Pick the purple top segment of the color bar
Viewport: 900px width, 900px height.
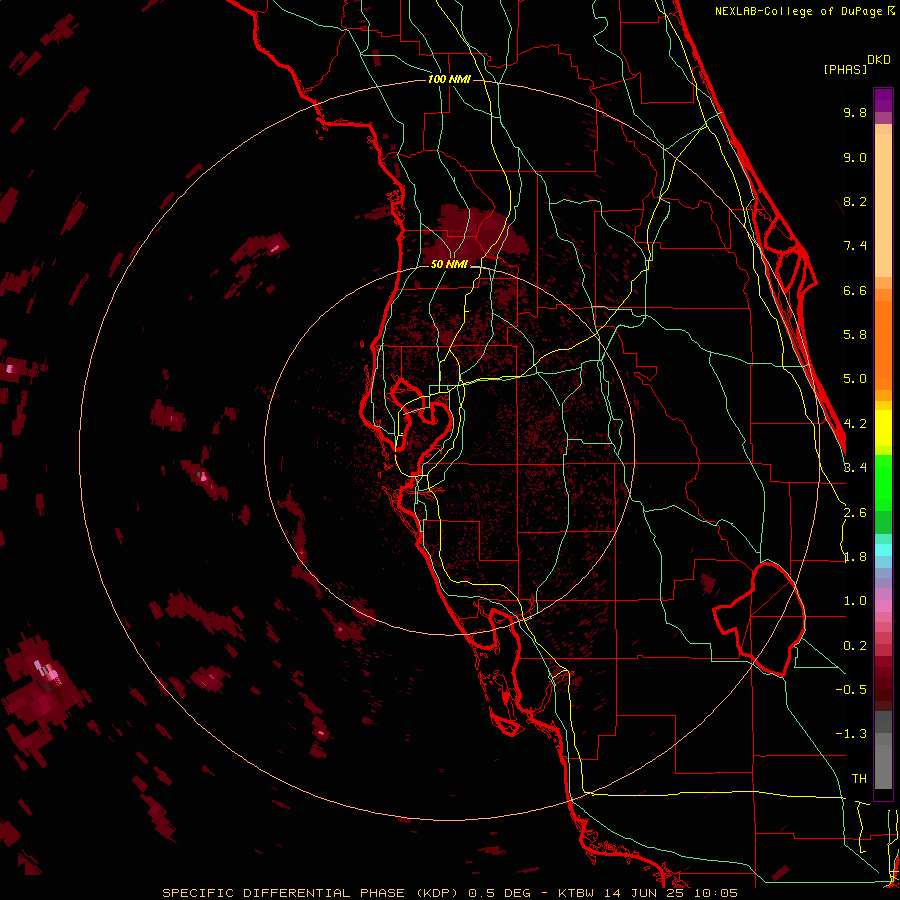[883, 100]
